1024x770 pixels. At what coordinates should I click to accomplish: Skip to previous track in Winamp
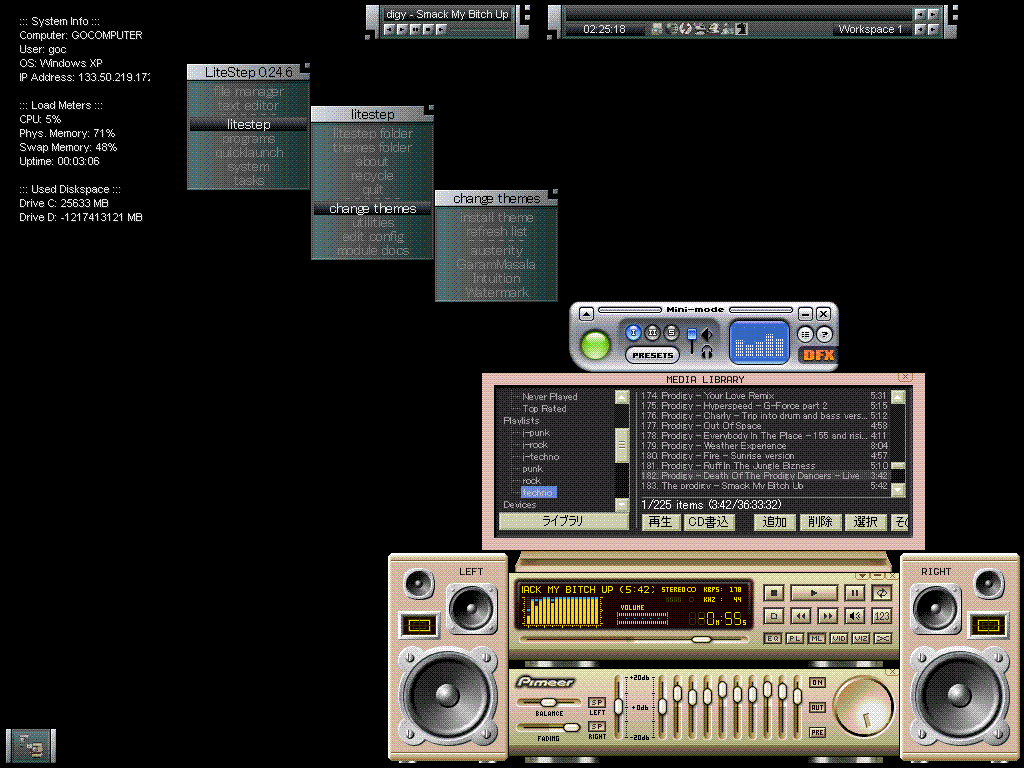click(801, 615)
